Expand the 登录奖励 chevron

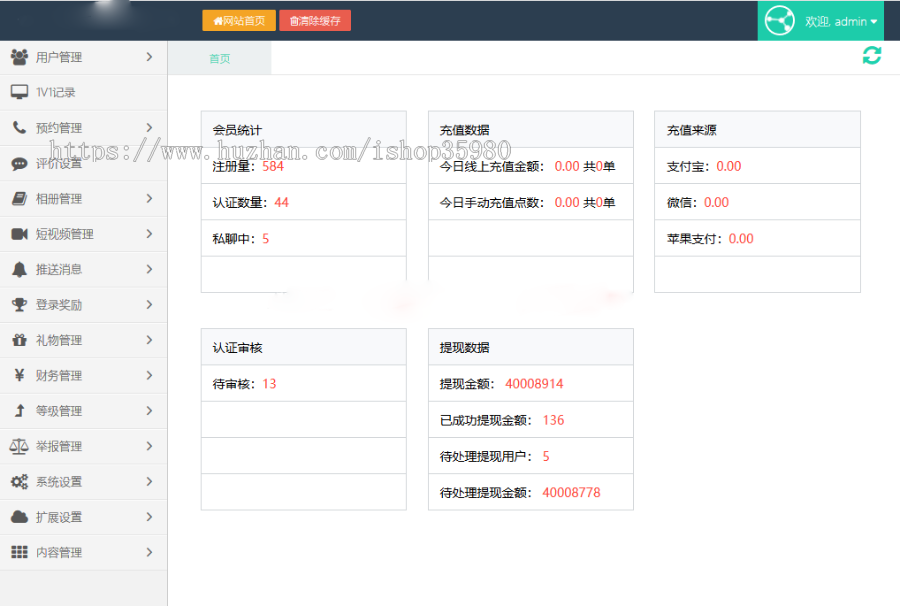(149, 305)
